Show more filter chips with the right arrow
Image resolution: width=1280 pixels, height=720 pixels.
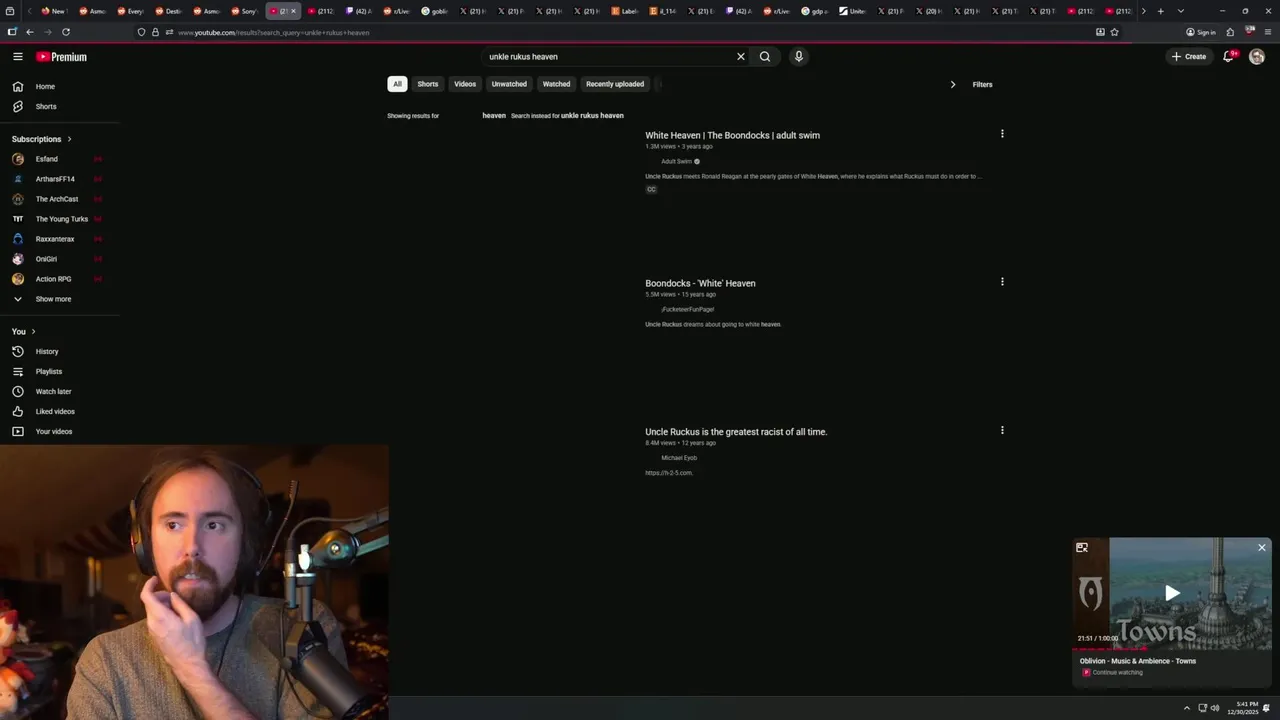click(x=952, y=85)
